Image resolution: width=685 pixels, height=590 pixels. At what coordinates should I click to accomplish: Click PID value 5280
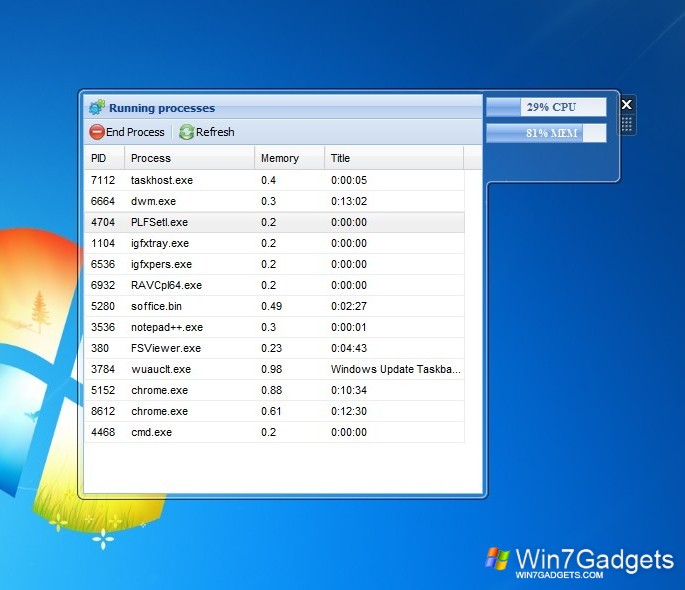pos(103,306)
